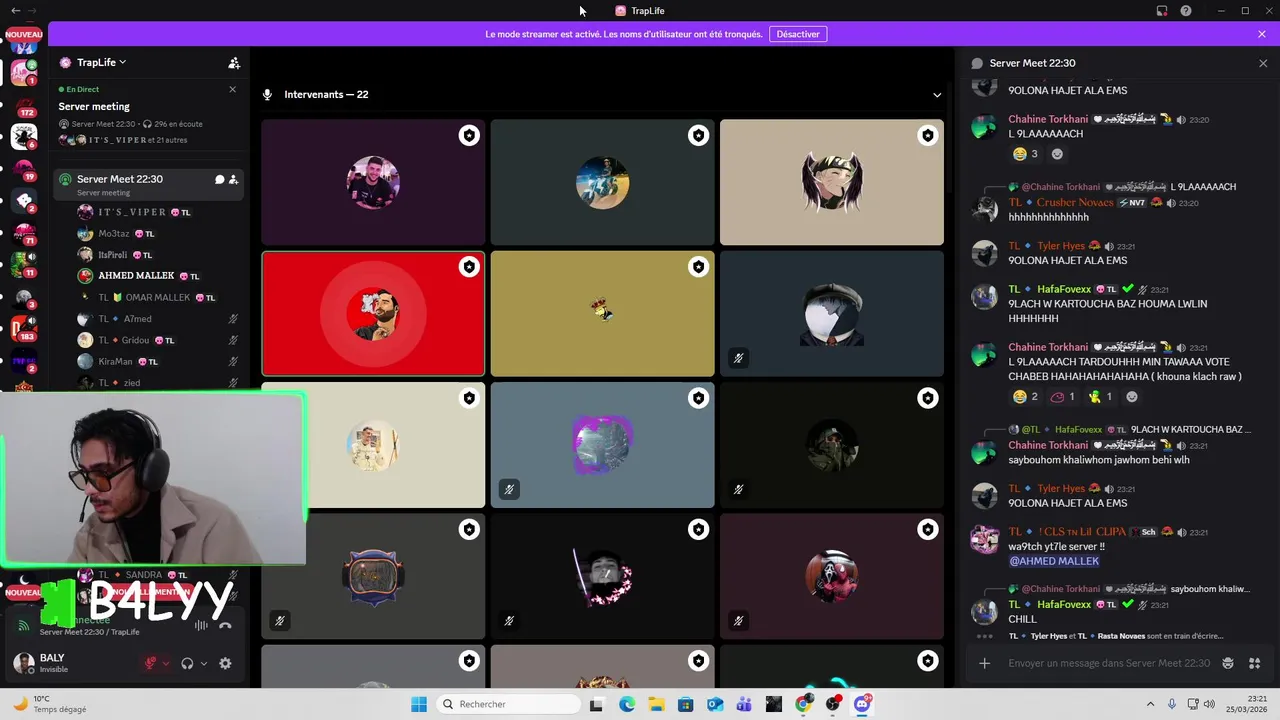Click moderator badge on first speaker tile
Viewport: 1280px width, 720px height.
click(x=469, y=136)
